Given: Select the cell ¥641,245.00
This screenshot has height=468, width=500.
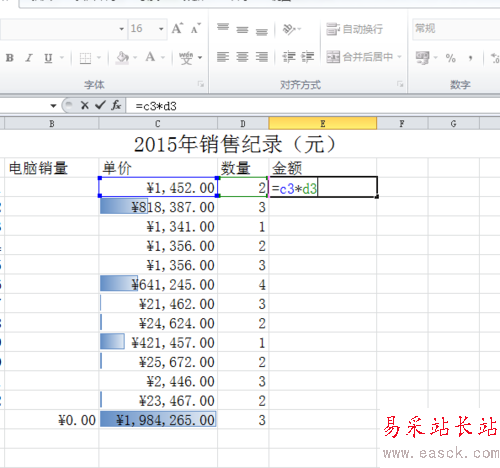Looking at the screenshot, I should coord(158,284).
